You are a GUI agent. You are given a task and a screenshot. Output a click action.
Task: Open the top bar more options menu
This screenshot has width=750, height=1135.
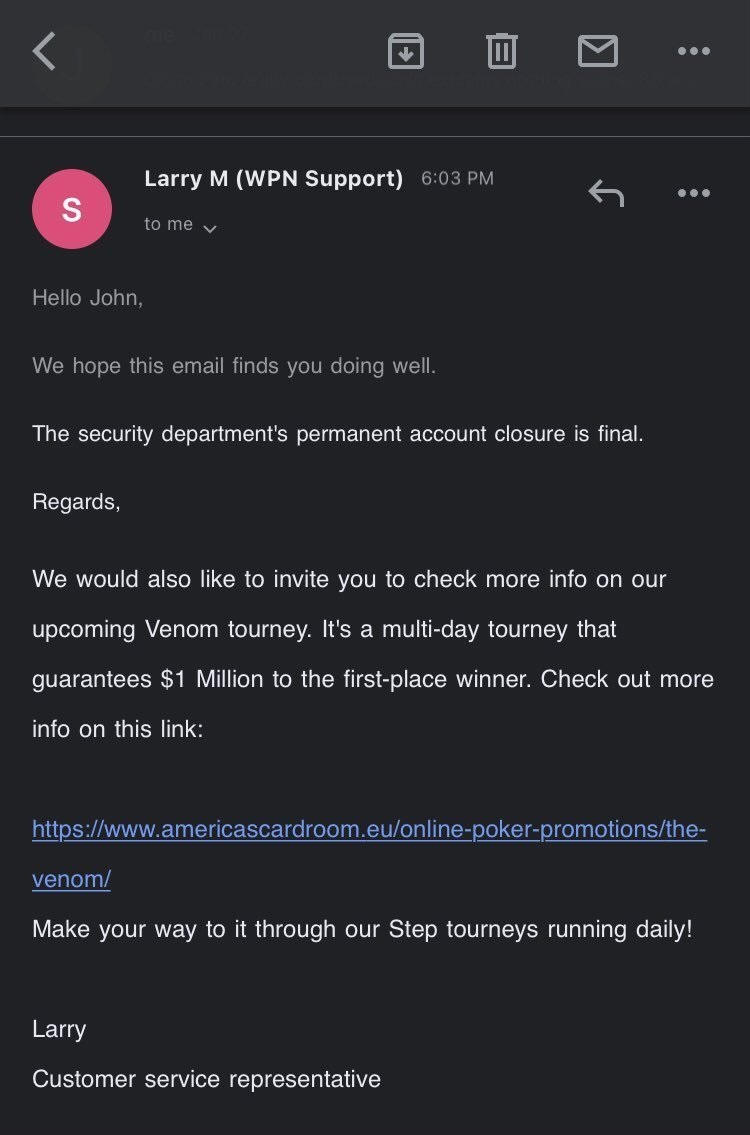(693, 51)
